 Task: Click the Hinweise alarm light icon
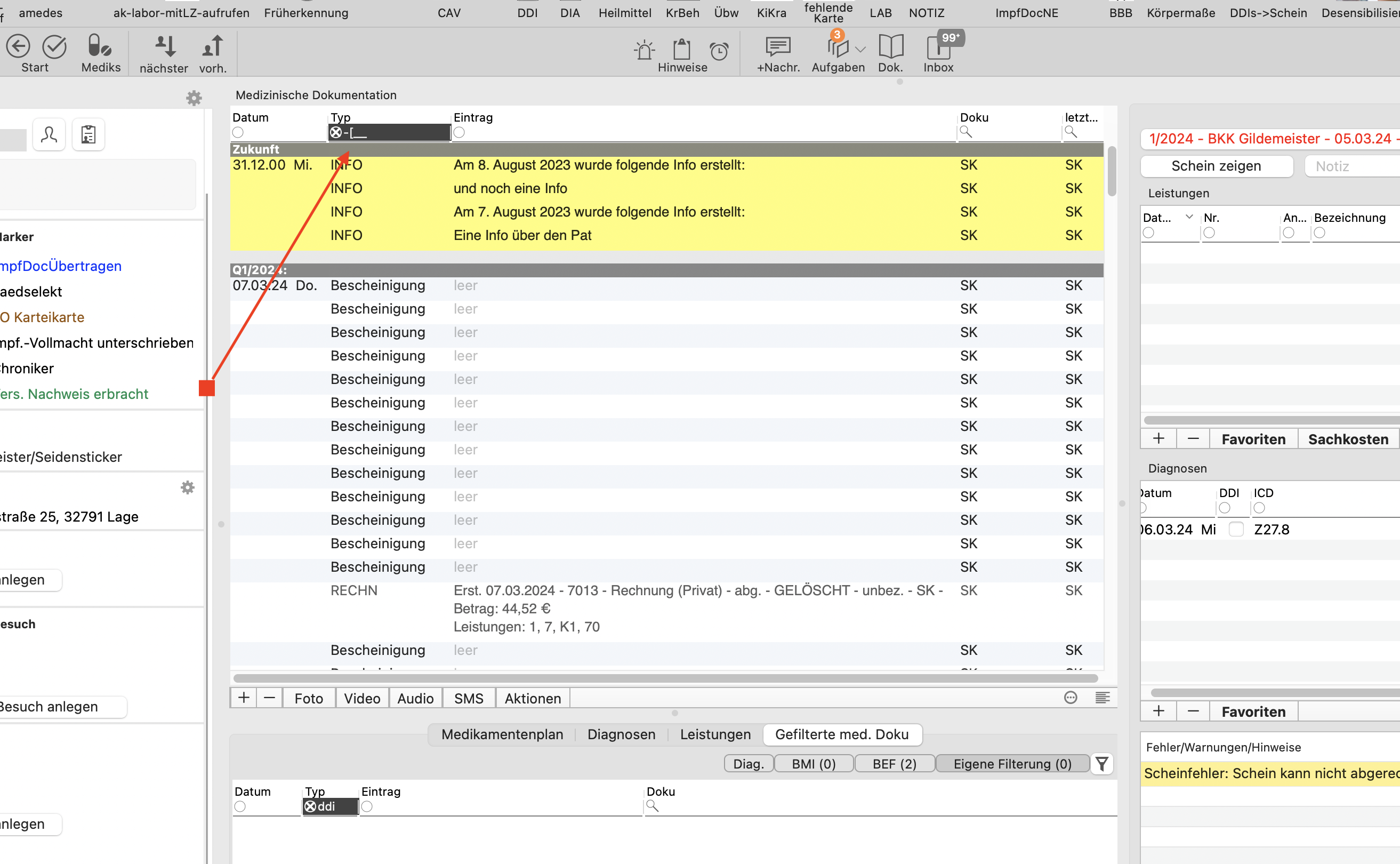[x=645, y=50]
